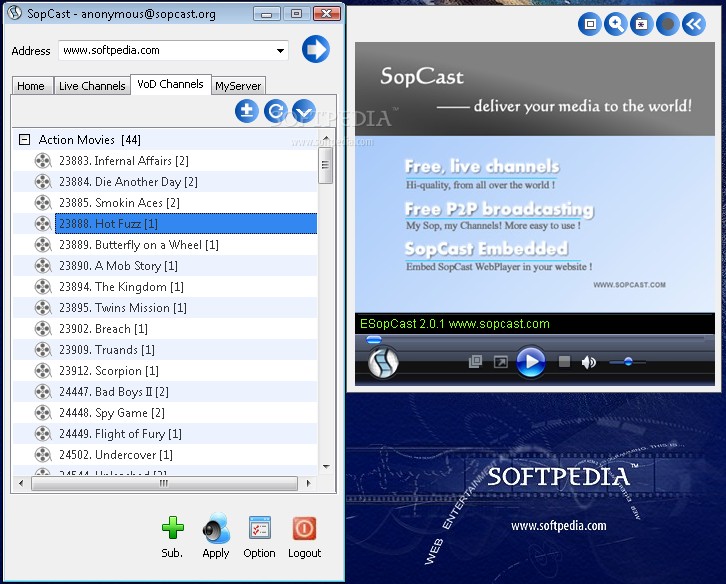Screen dimensions: 726x584
Task: Click the Free P2P broadcasting link
Action: tap(499, 209)
